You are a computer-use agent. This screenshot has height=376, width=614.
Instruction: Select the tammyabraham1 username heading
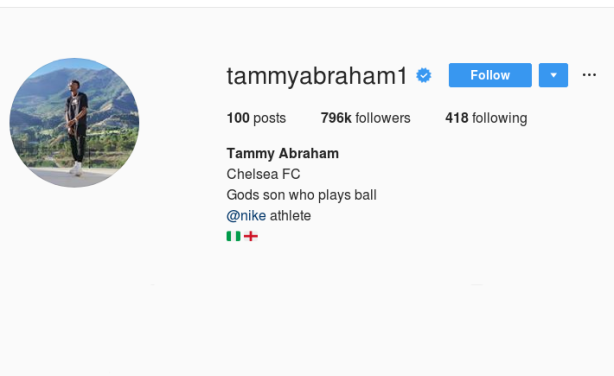coord(317,76)
